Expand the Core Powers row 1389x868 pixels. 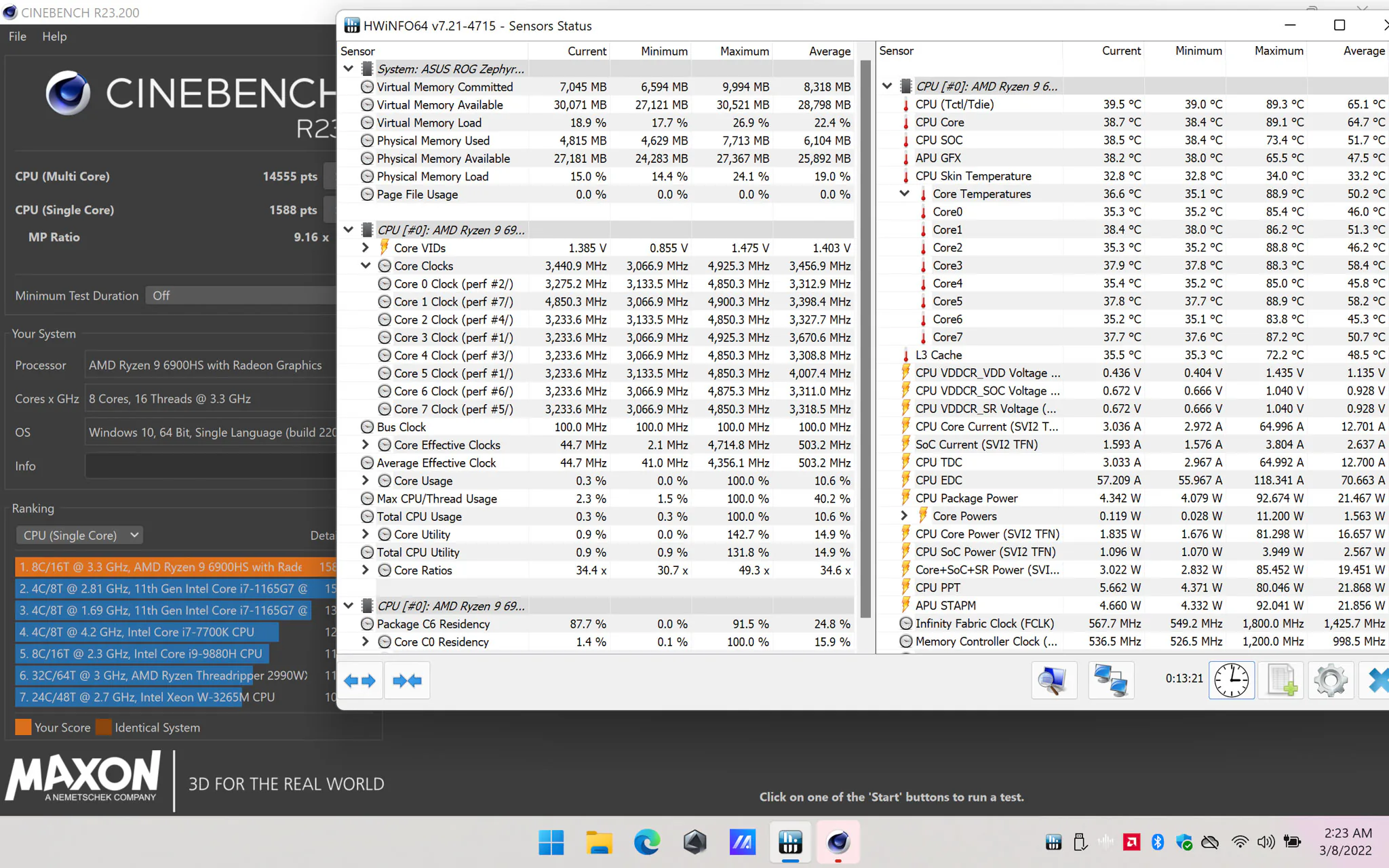coord(904,515)
